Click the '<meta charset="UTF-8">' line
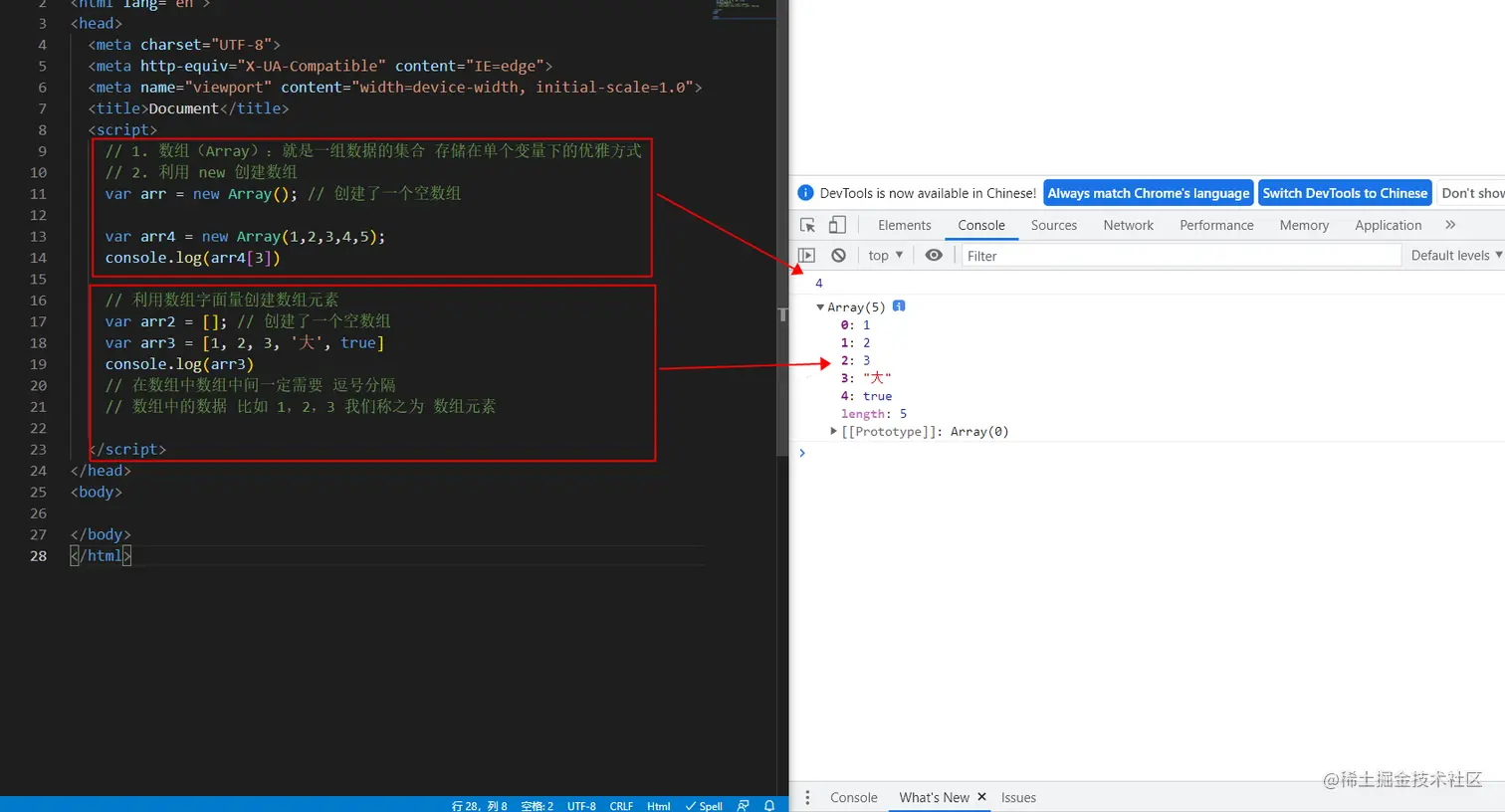The width and height of the screenshot is (1505, 812). click(184, 45)
